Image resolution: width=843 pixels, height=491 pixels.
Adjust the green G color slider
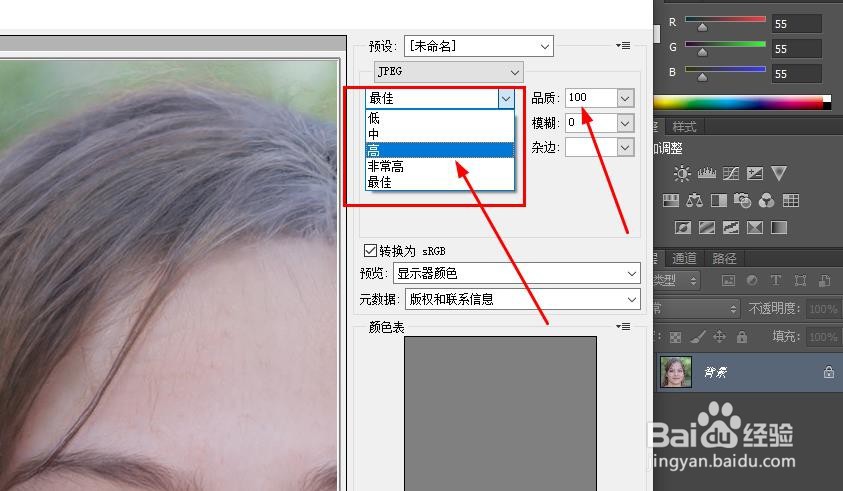click(725, 44)
